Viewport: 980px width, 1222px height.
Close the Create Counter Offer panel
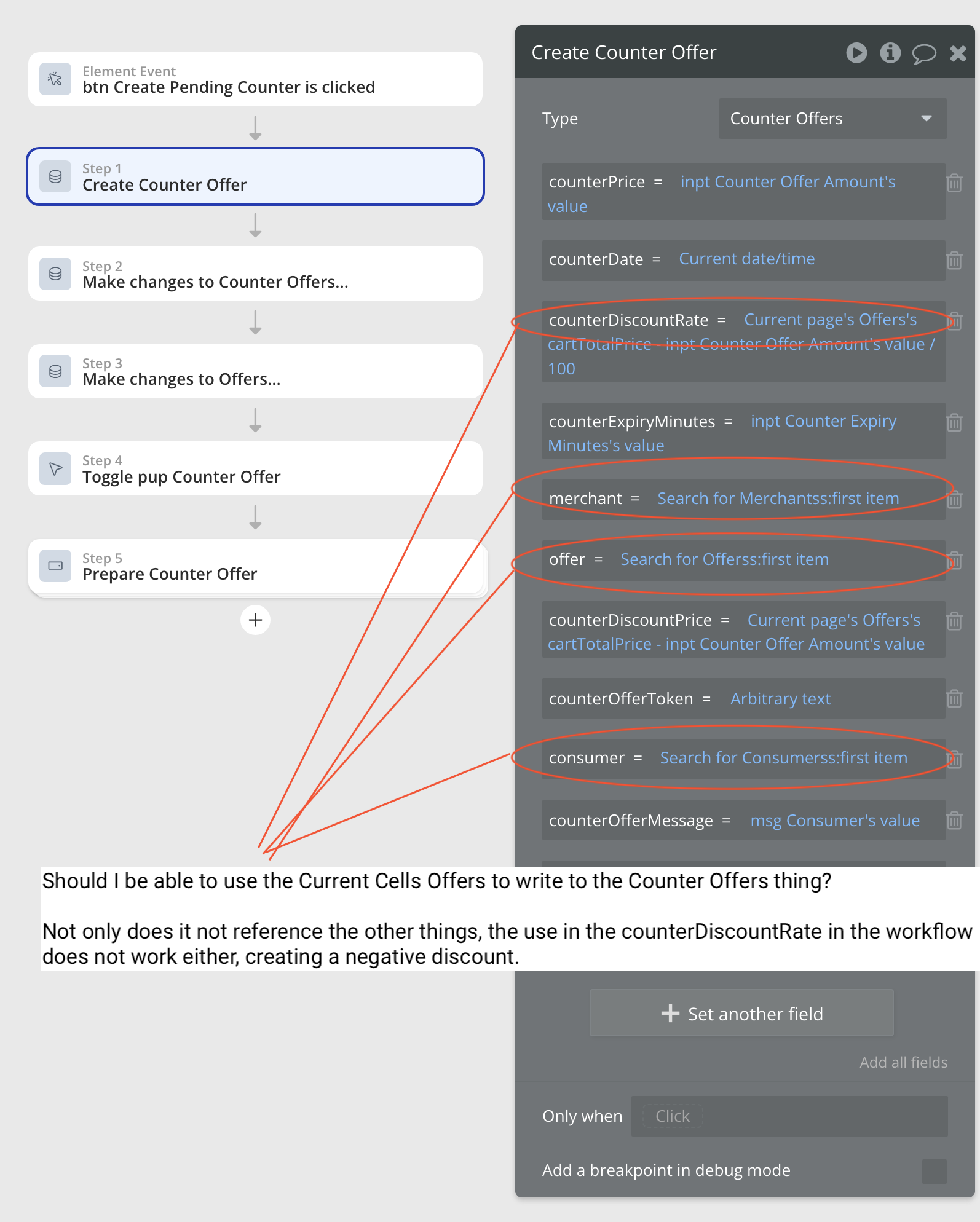click(x=958, y=53)
